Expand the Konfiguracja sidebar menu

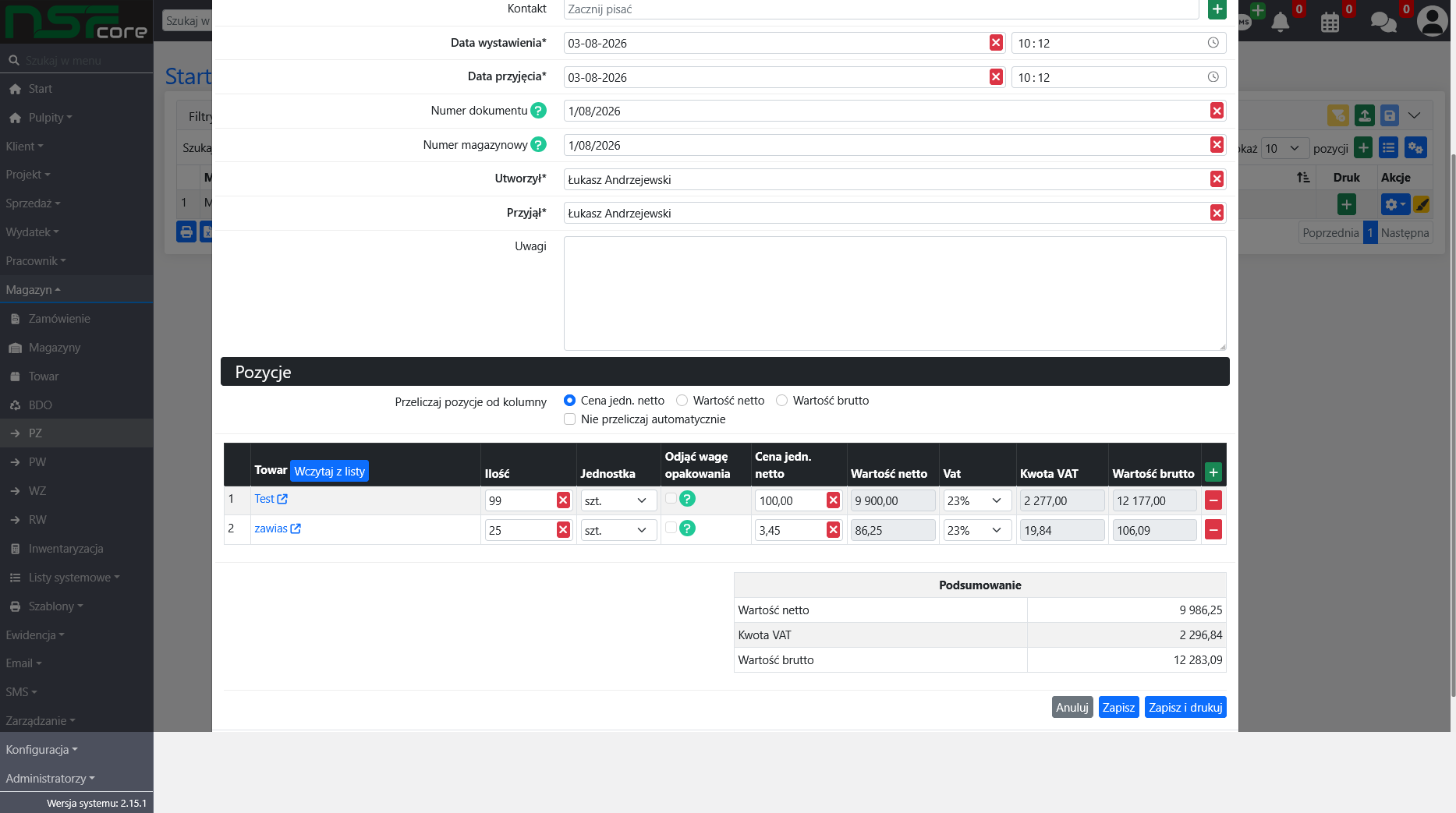(76, 750)
